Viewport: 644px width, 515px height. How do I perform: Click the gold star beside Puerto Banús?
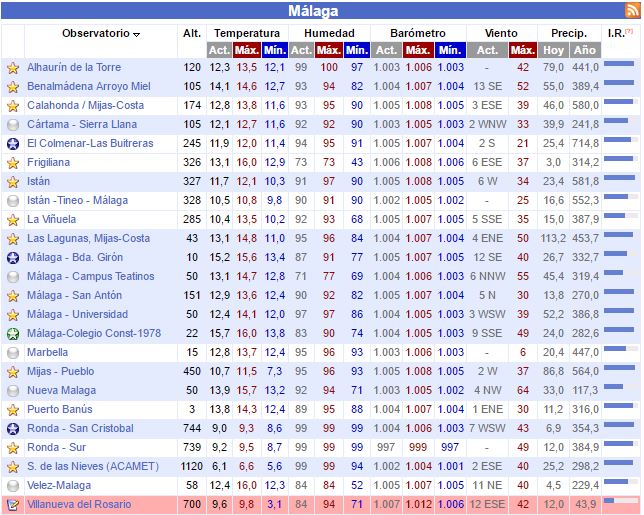(13, 410)
